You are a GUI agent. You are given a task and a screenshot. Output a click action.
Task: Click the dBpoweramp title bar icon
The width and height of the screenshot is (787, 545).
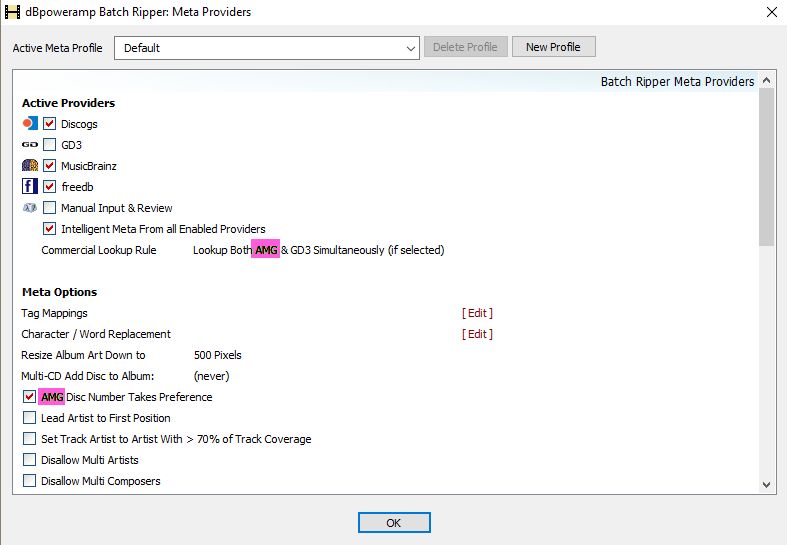coord(13,12)
